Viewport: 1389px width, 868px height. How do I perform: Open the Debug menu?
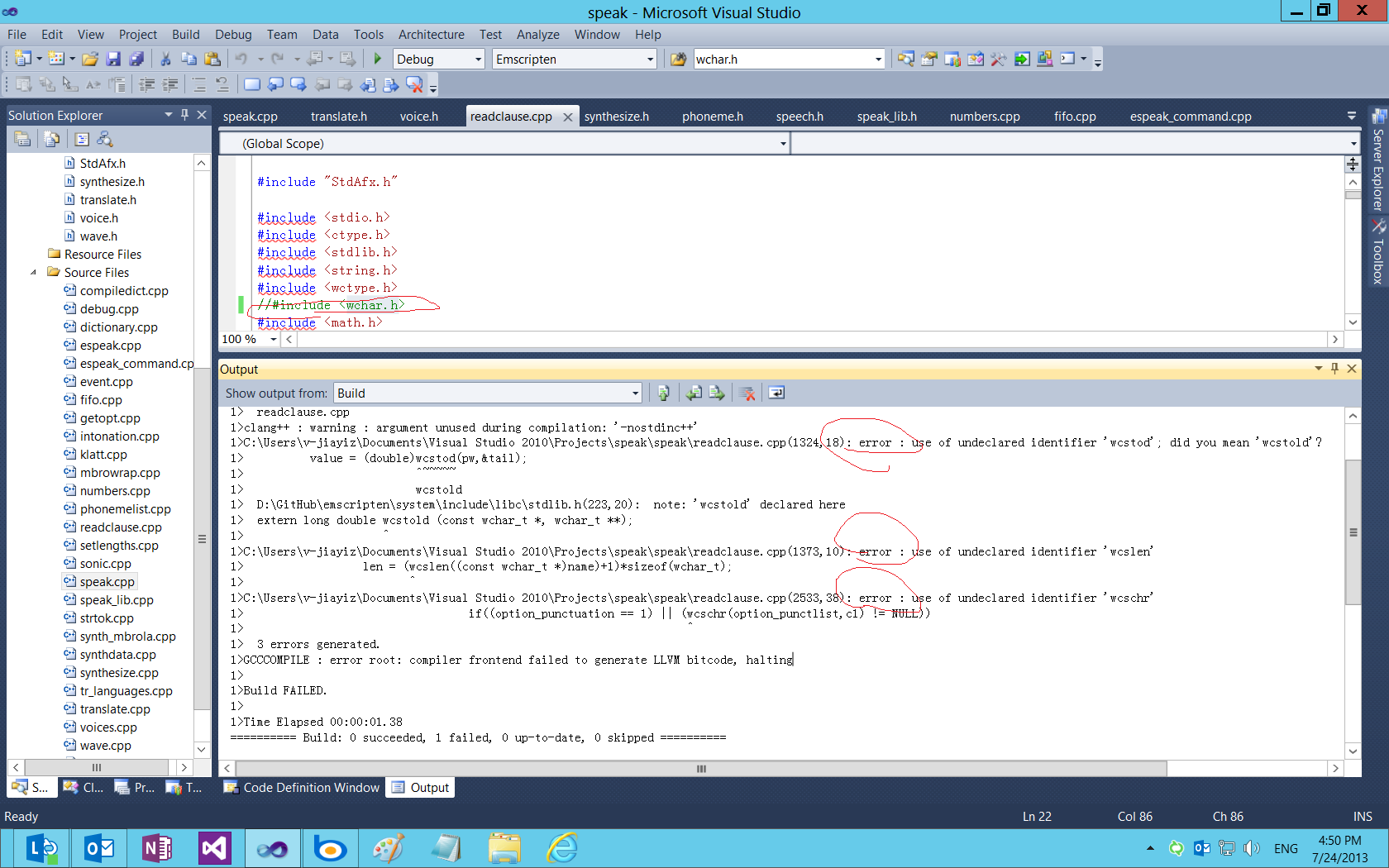(233, 35)
